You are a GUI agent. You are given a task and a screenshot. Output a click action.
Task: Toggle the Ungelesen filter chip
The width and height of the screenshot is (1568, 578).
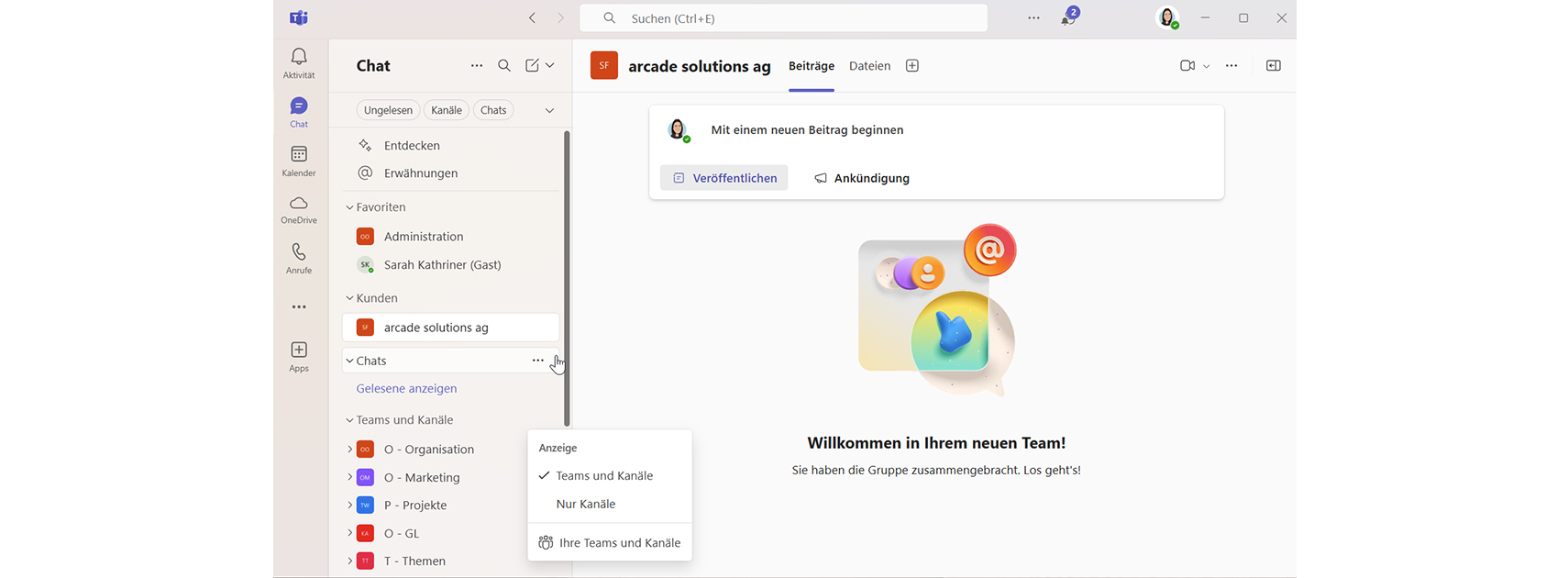[x=388, y=110]
